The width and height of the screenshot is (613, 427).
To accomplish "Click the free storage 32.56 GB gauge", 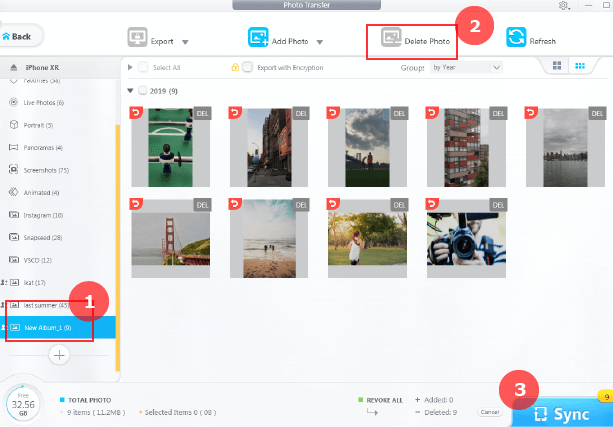I will pyautogui.click(x=23, y=404).
